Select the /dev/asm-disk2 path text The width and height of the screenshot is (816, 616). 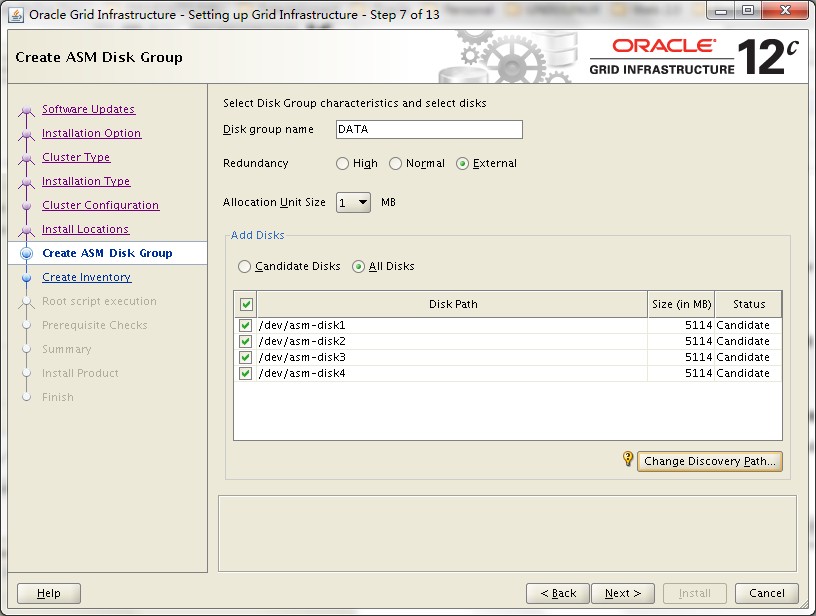(302, 342)
